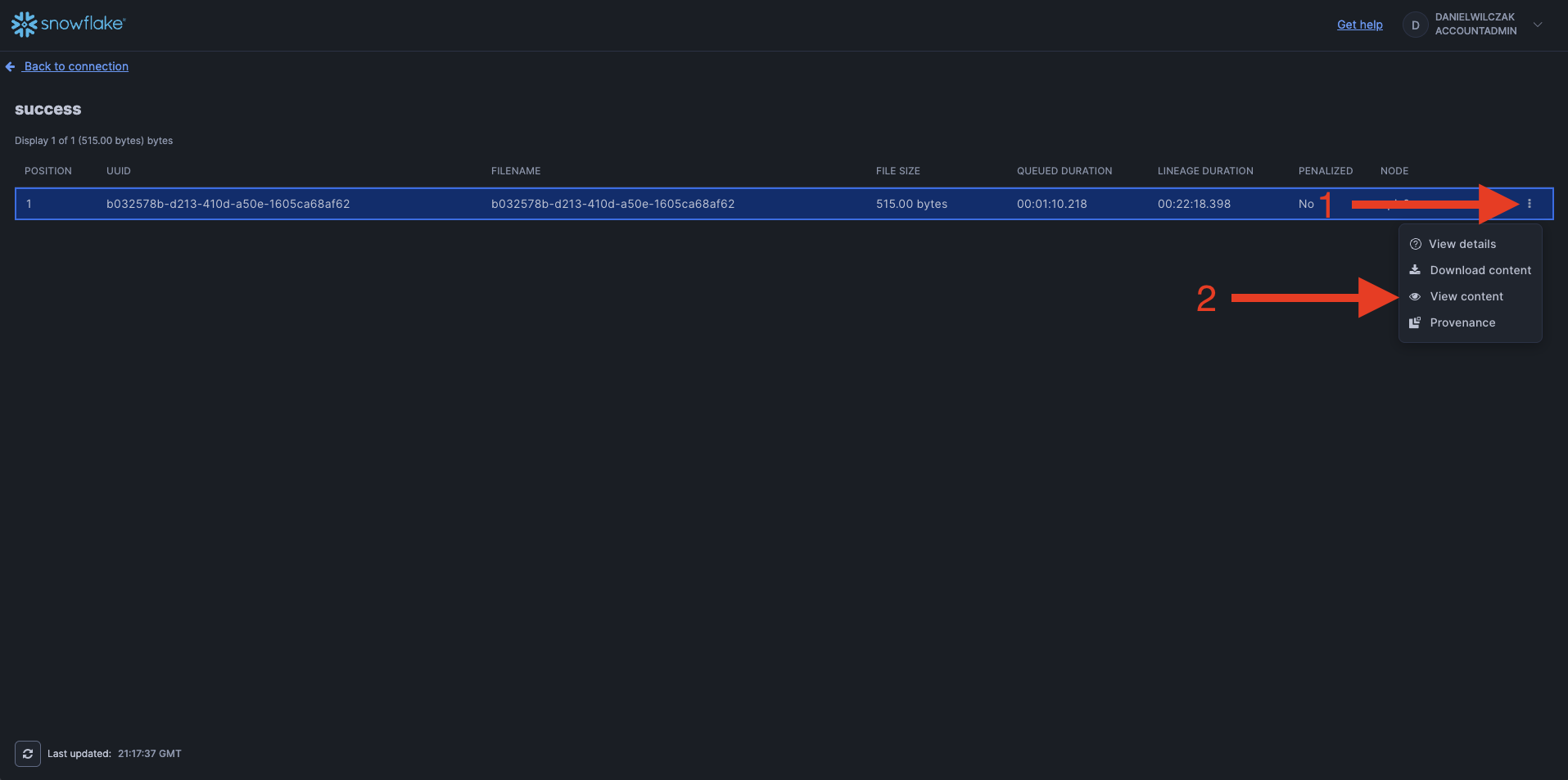Go Back to connection link
The image size is (1568, 780).
click(x=76, y=66)
